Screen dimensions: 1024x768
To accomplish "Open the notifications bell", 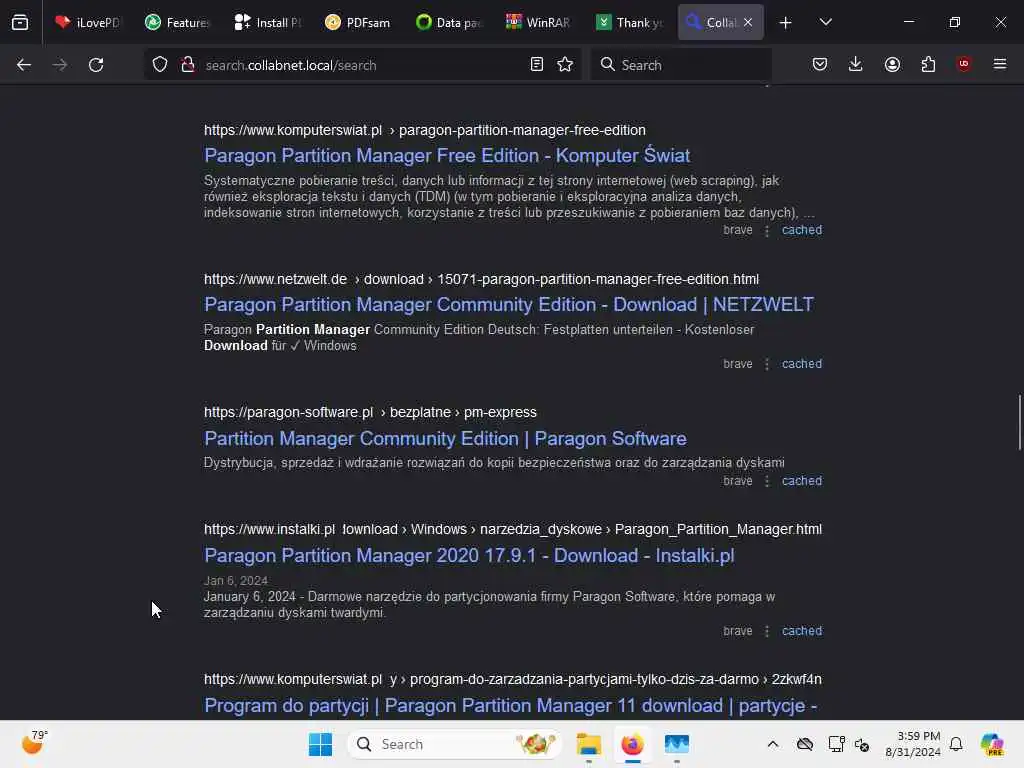I will point(956,744).
